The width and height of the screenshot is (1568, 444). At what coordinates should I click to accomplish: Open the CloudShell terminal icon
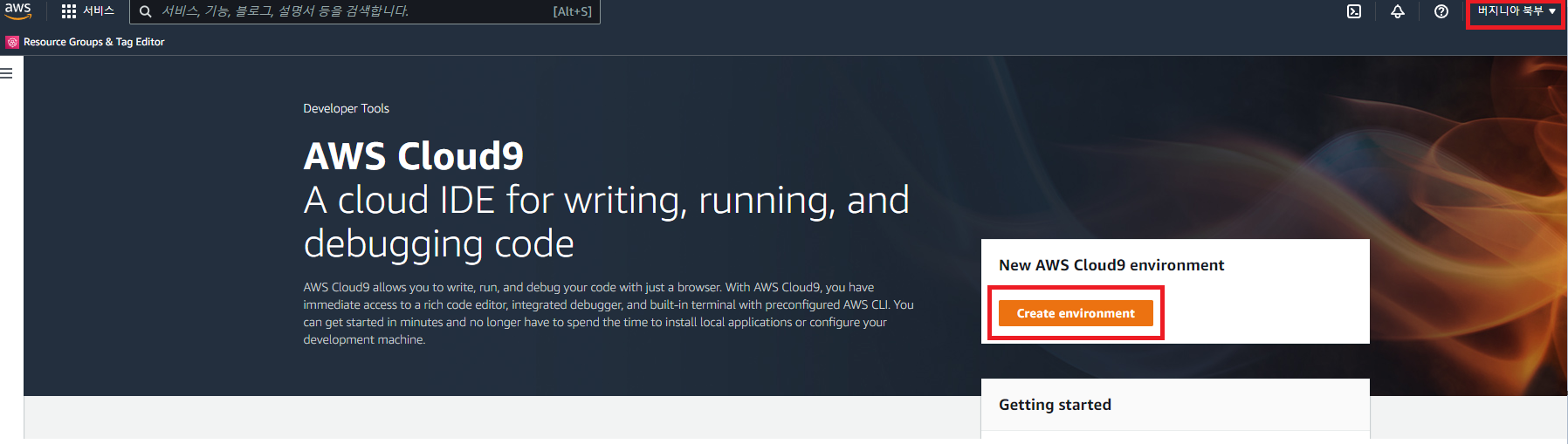pos(1354,11)
